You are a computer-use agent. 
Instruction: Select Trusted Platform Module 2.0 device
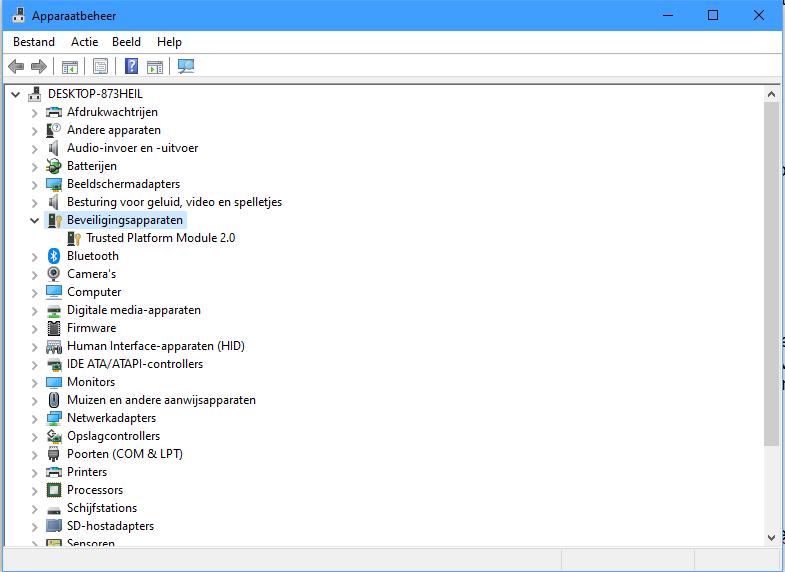click(x=160, y=238)
